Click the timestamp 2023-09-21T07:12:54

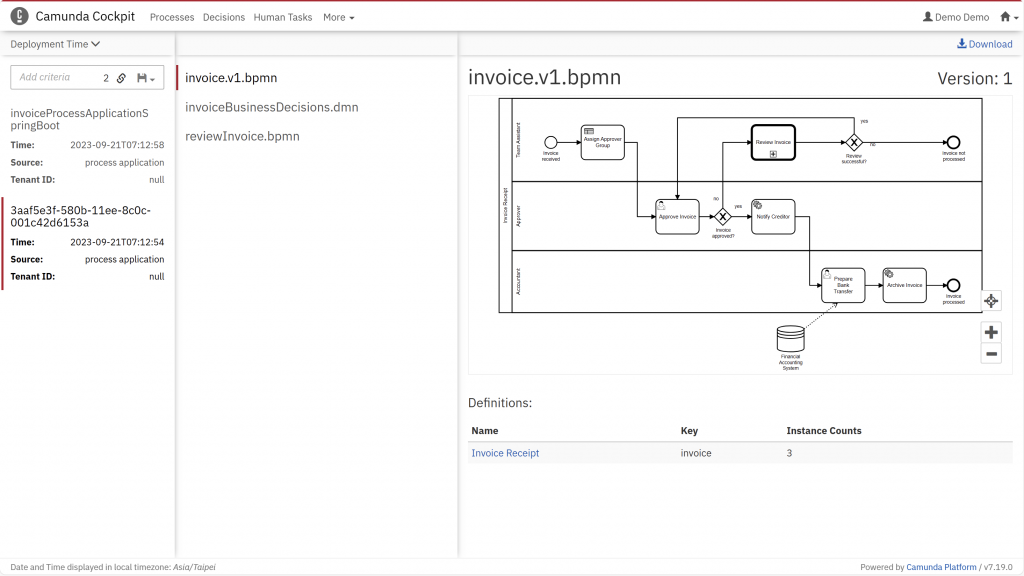click(117, 242)
